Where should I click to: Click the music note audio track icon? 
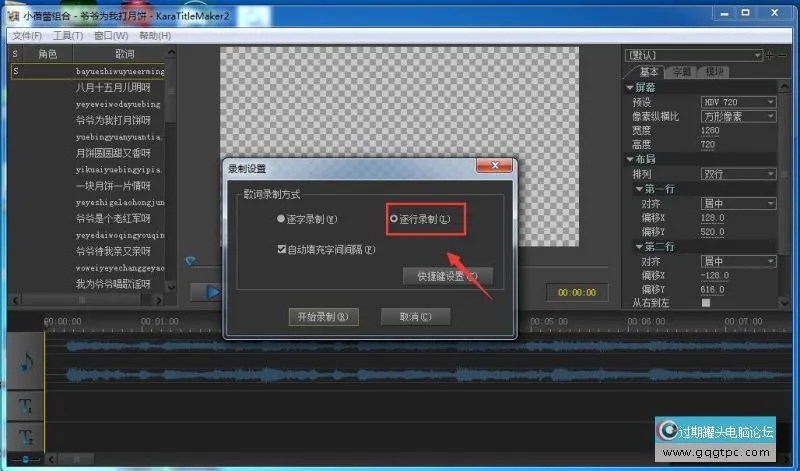tap(26, 362)
